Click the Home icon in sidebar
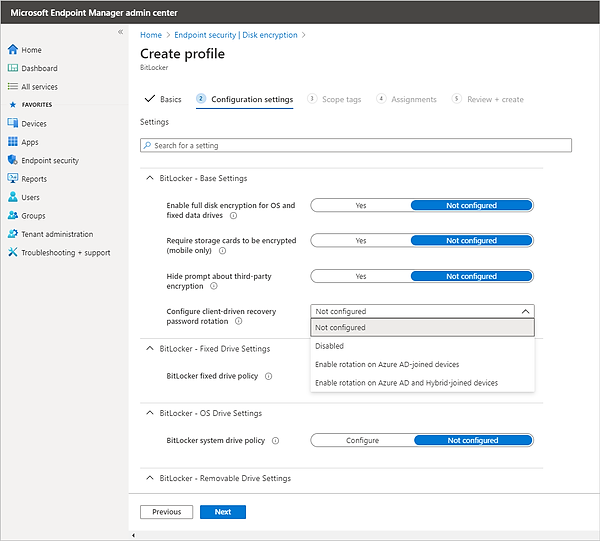This screenshot has height=541, width=600. pos(13,50)
